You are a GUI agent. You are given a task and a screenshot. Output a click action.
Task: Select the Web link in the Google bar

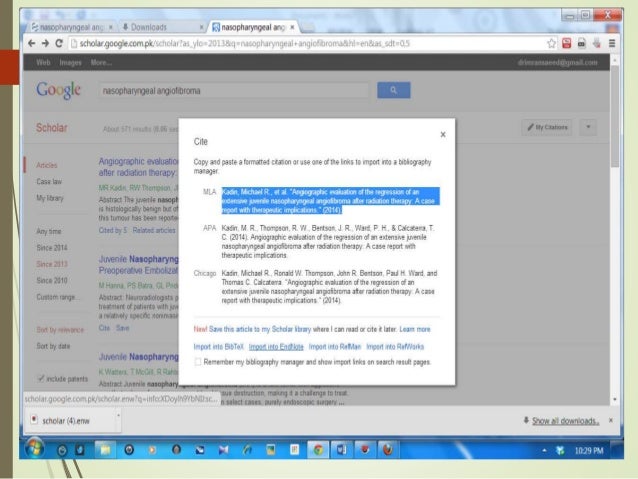point(43,62)
